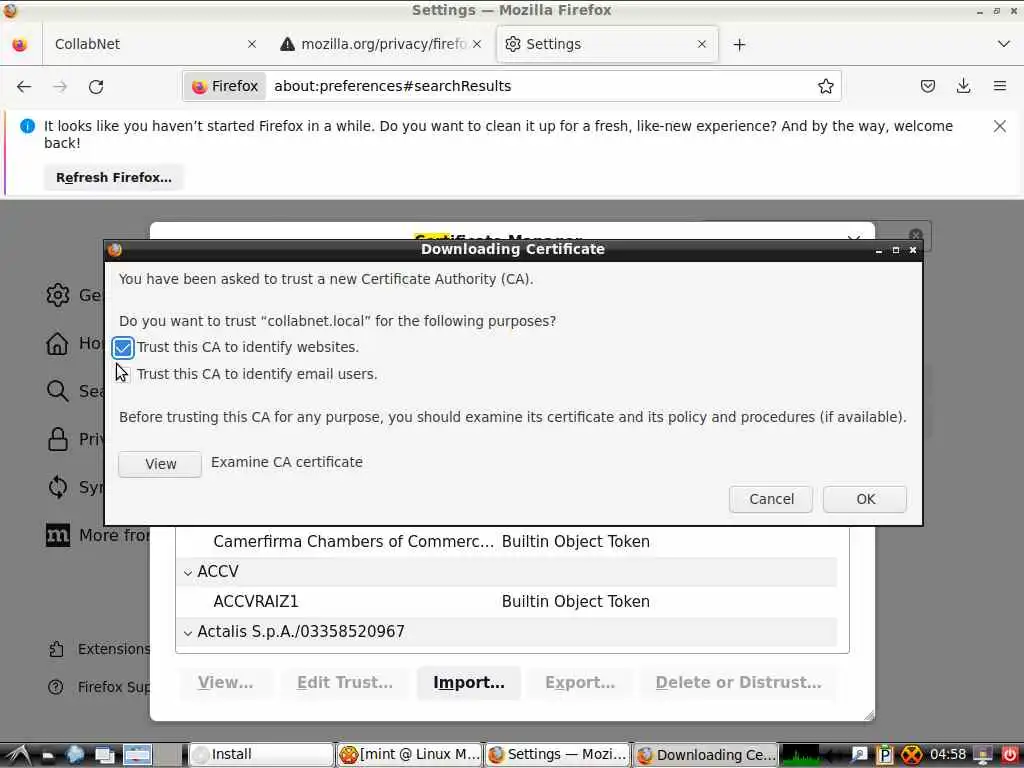Cancel the Downloading Certificate dialog
The width and height of the screenshot is (1024, 768).
point(771,500)
